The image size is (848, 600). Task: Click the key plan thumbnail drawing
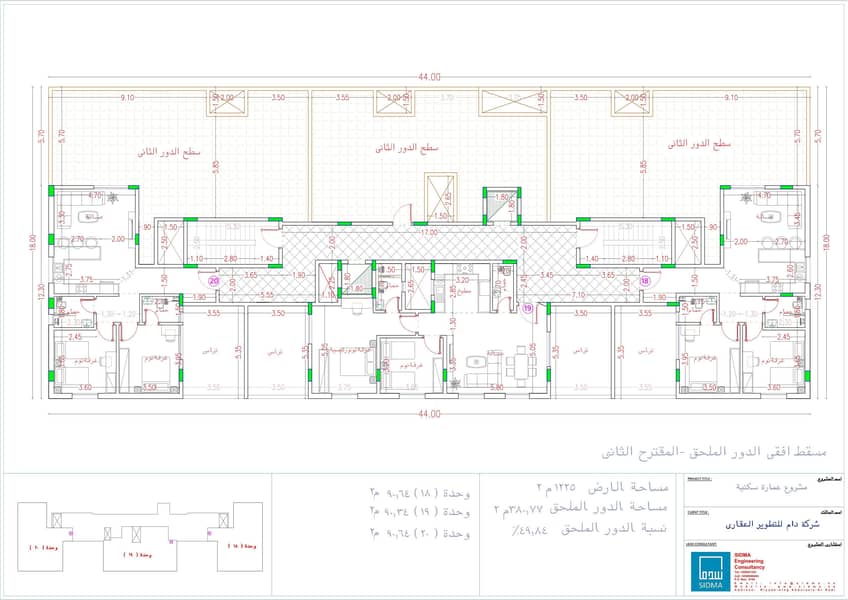pyautogui.click(x=140, y=536)
